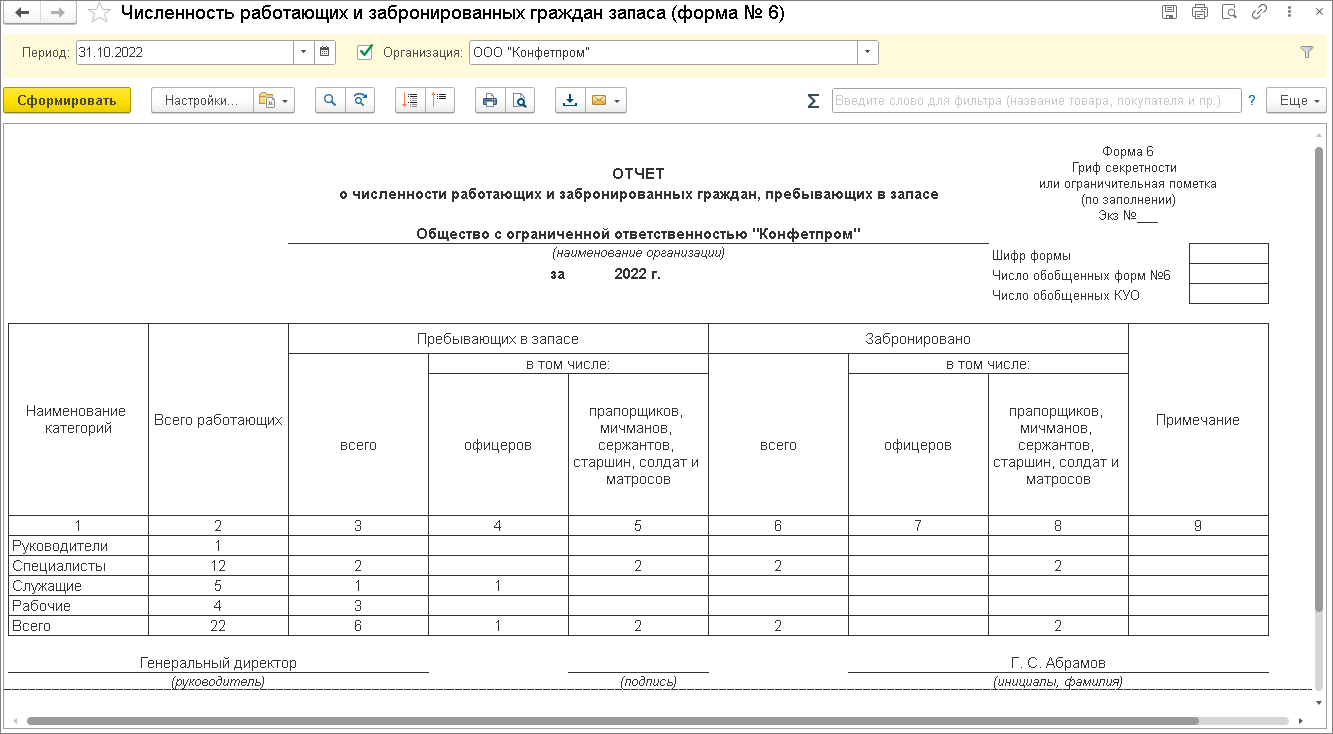Click the horizontal scrollbar at the bottom
The width and height of the screenshot is (1333, 734).
pos(613,720)
